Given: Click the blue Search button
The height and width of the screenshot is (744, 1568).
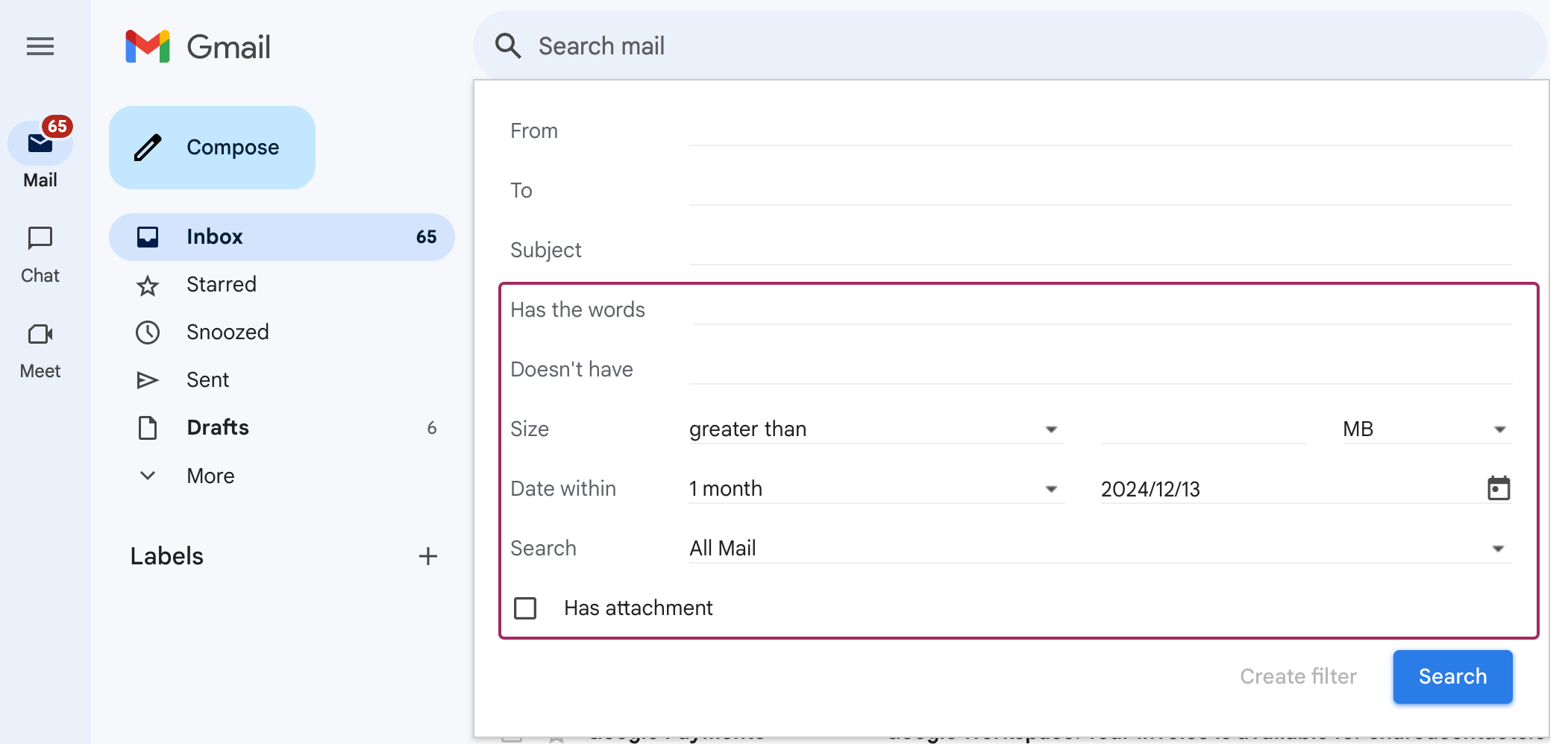Looking at the screenshot, I should coord(1452,676).
